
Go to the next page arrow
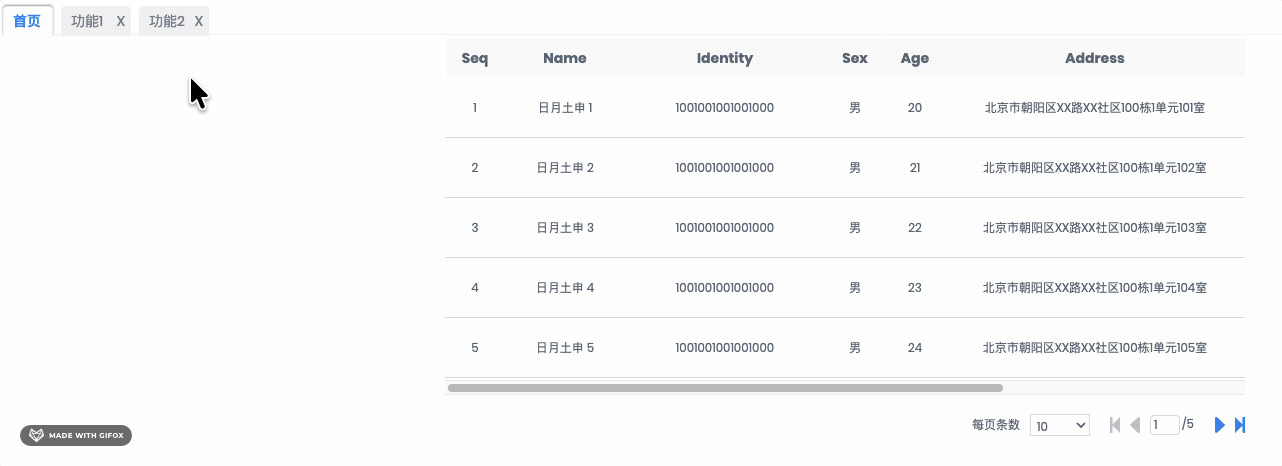[x=1219, y=425]
